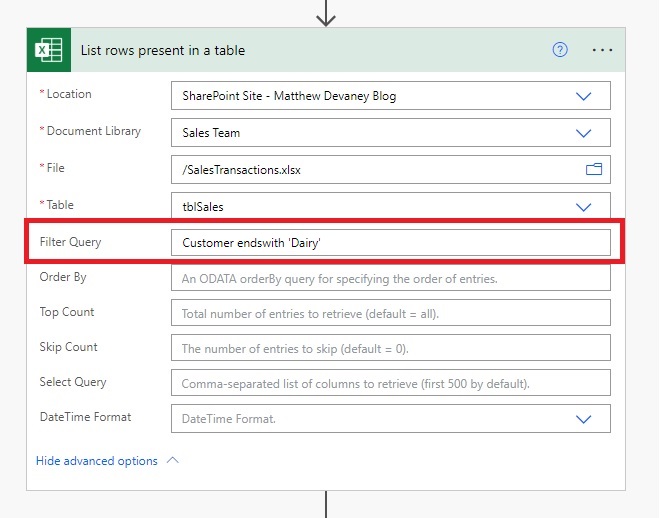Click the 'SharePoint Site - Matthew Devaney Blog' value
The height and width of the screenshot is (518, 660).
[289, 96]
